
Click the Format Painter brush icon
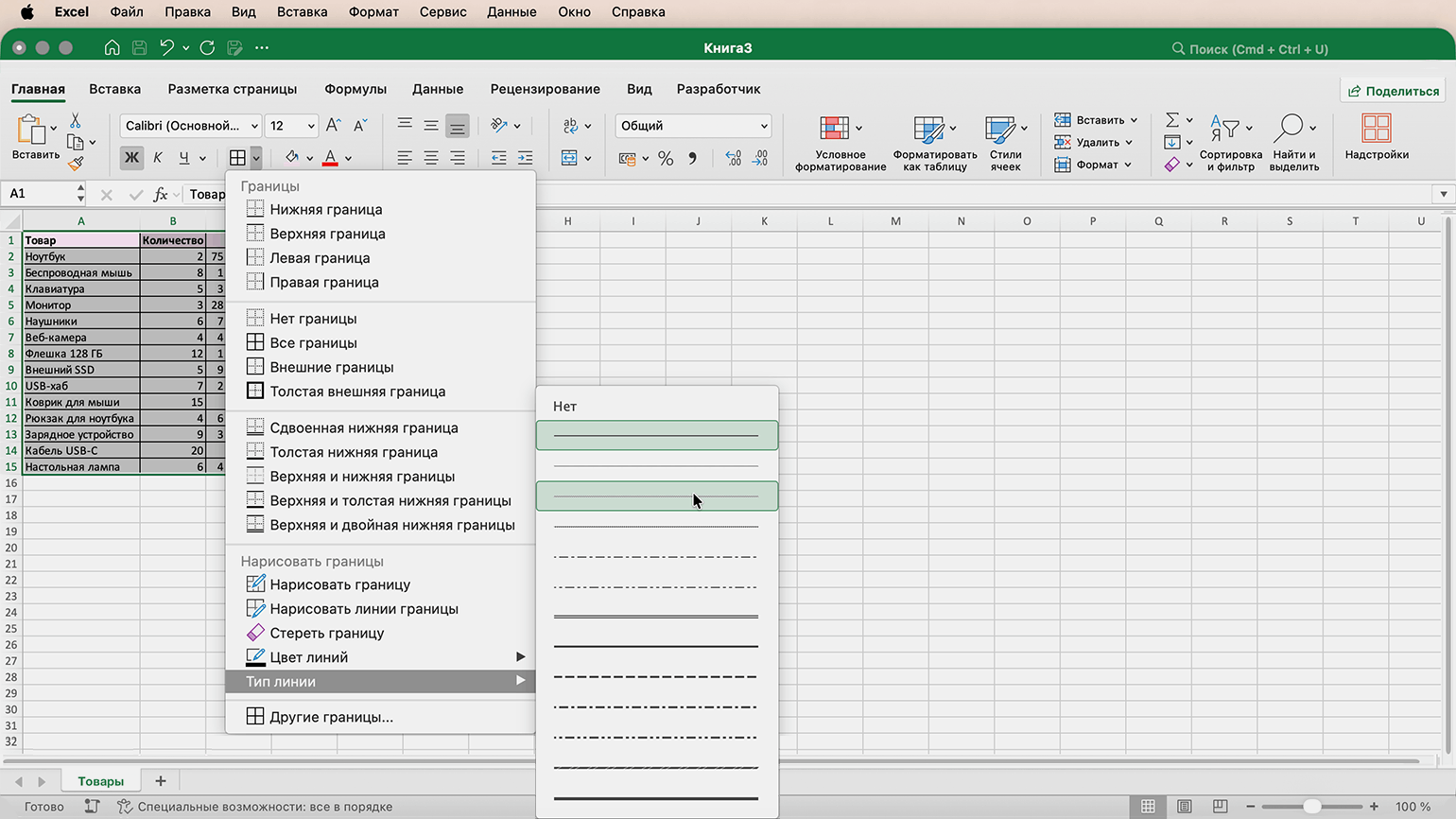point(76,164)
